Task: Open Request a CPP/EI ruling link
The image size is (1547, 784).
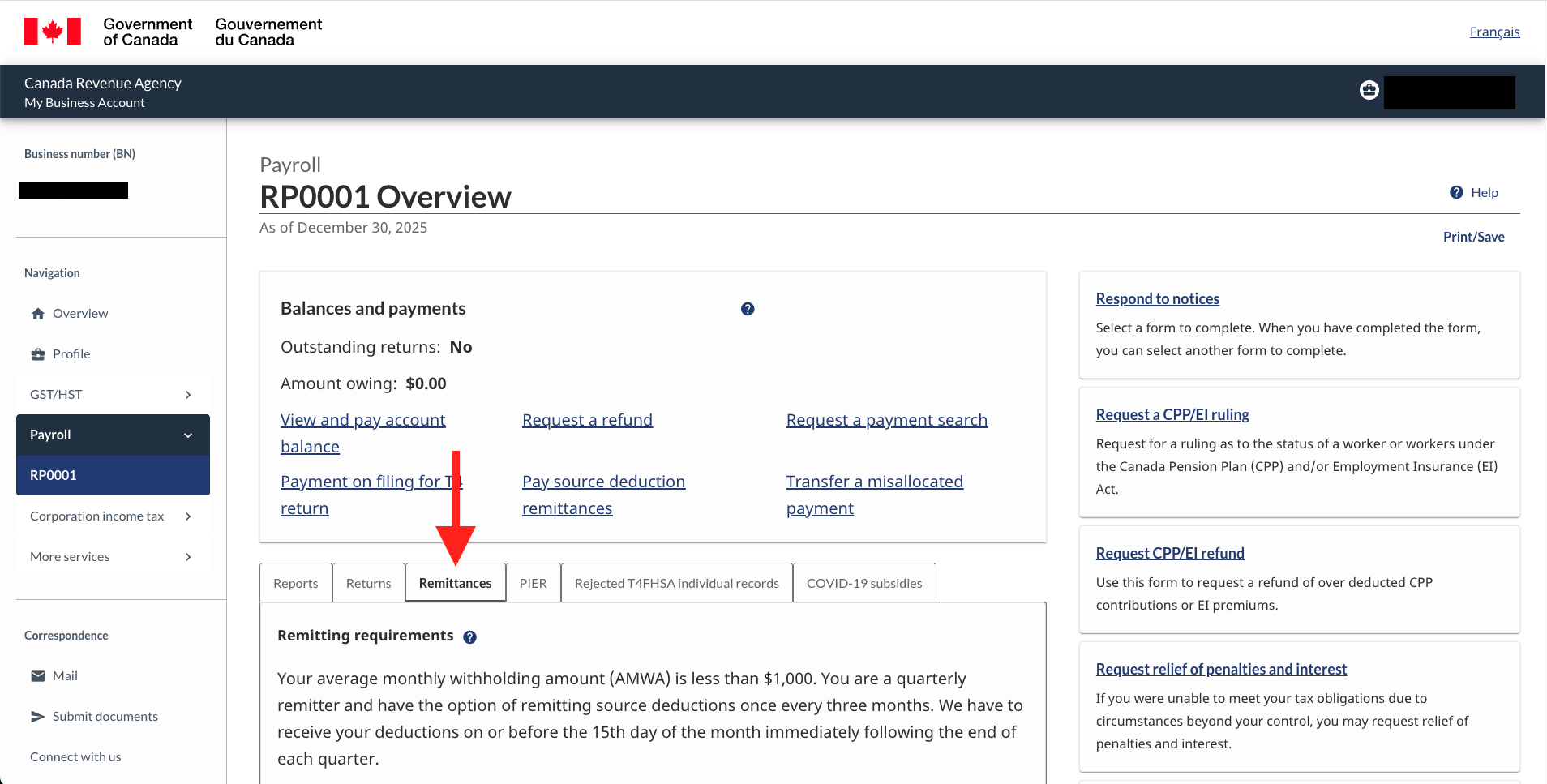Action: (1172, 414)
